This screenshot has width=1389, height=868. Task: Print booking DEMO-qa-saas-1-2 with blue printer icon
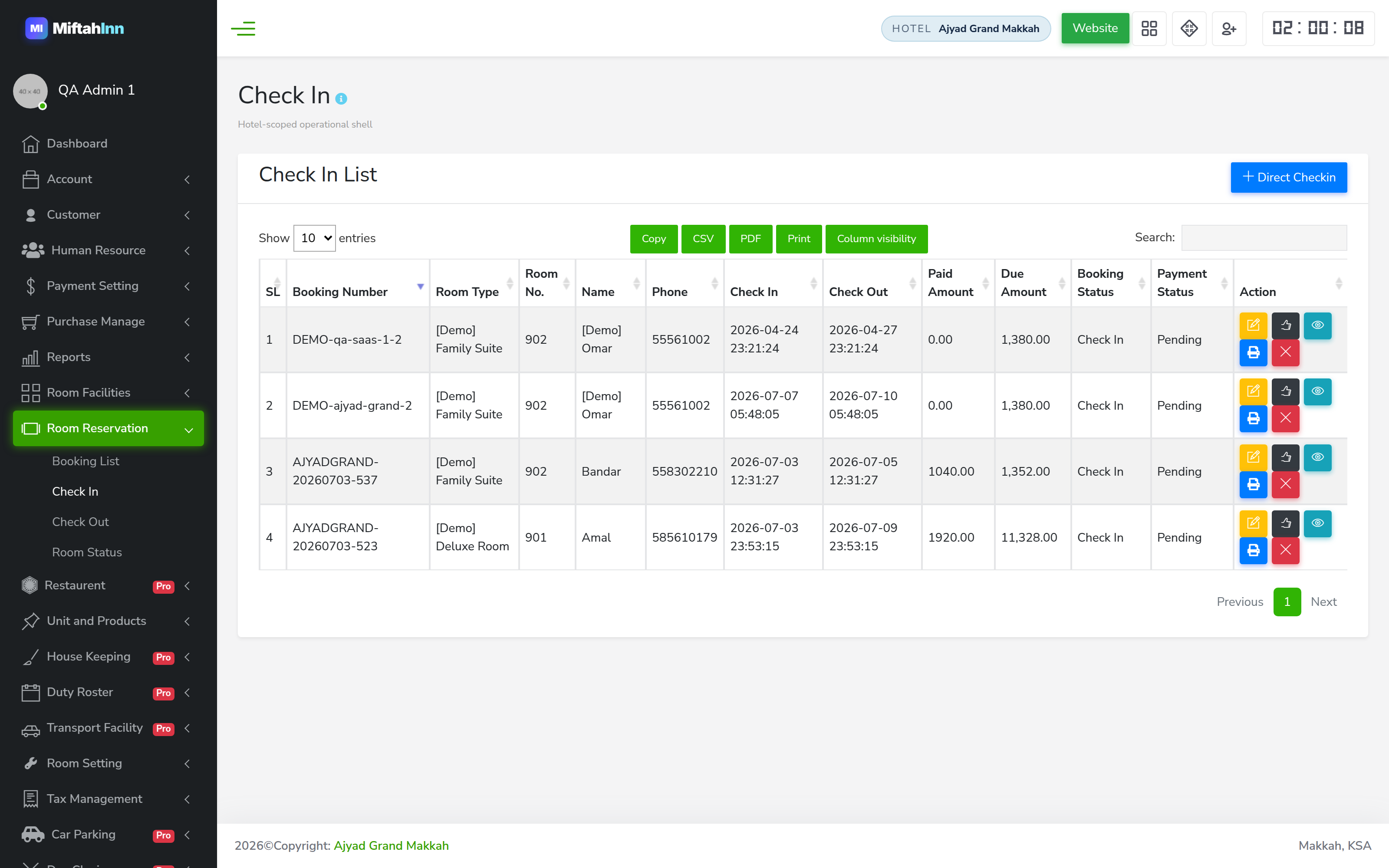coord(1253,352)
